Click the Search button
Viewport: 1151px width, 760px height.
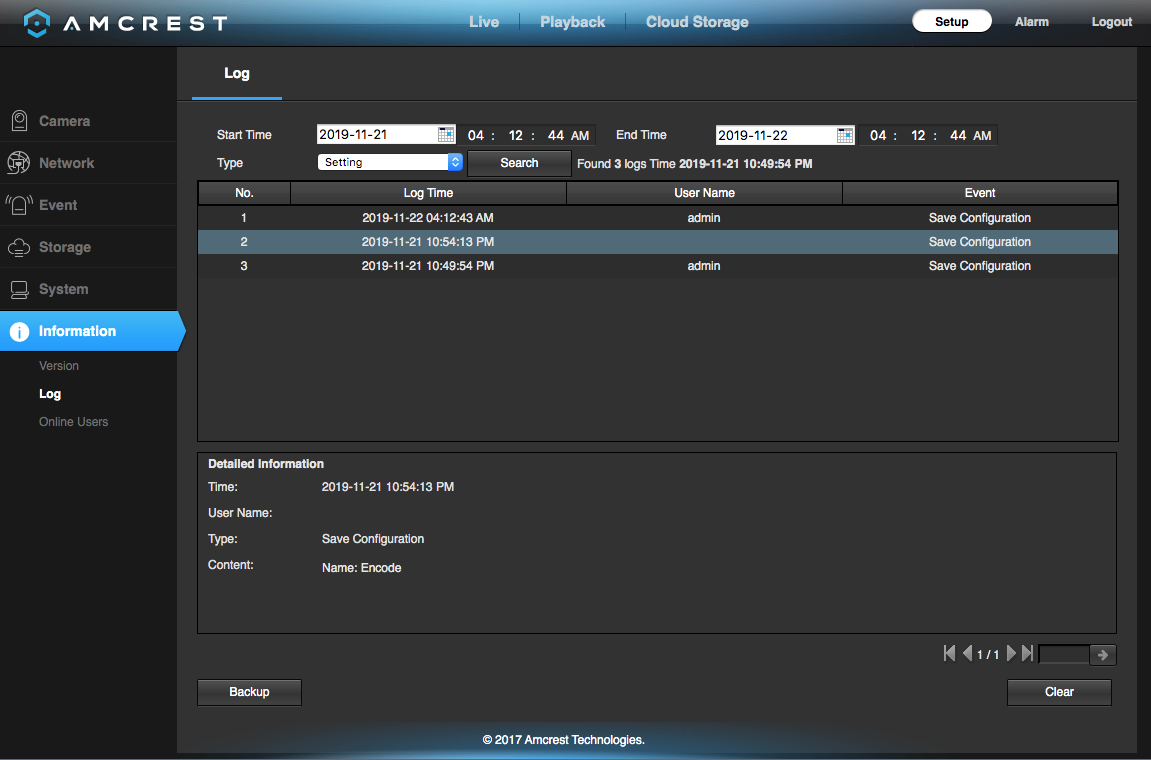(519, 163)
